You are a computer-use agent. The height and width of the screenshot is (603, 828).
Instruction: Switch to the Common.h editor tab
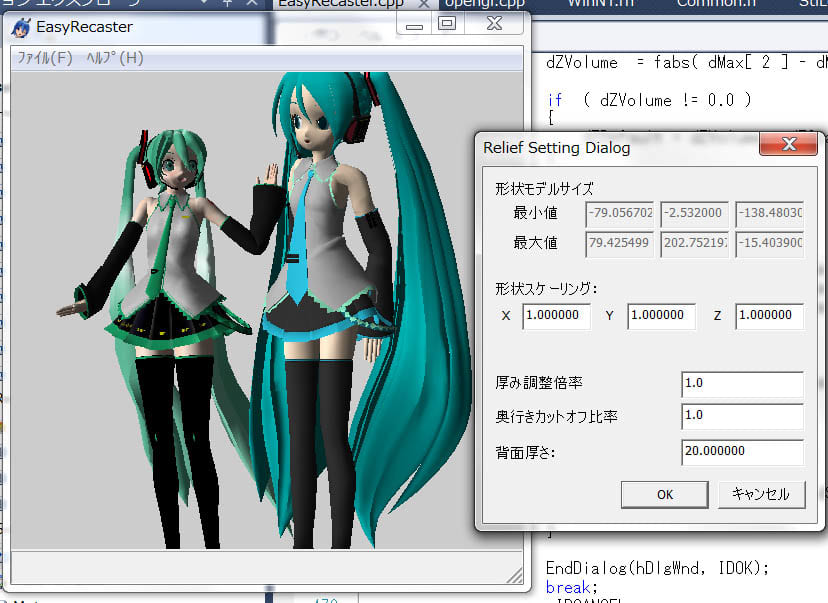coord(716,4)
